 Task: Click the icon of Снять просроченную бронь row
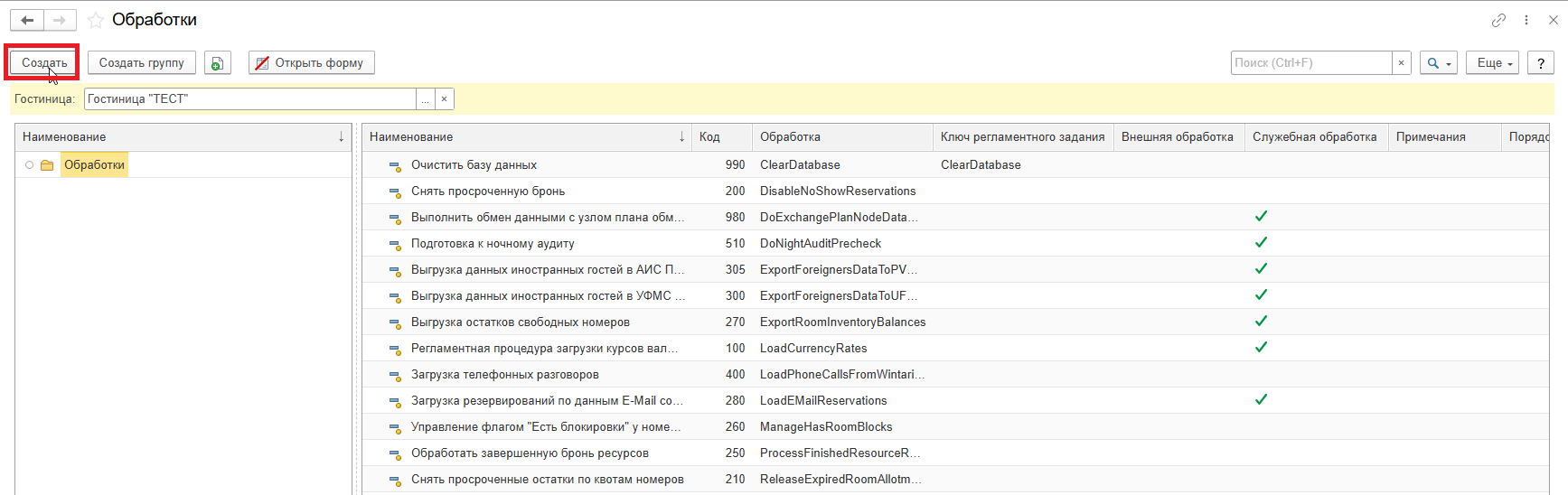[395, 191]
